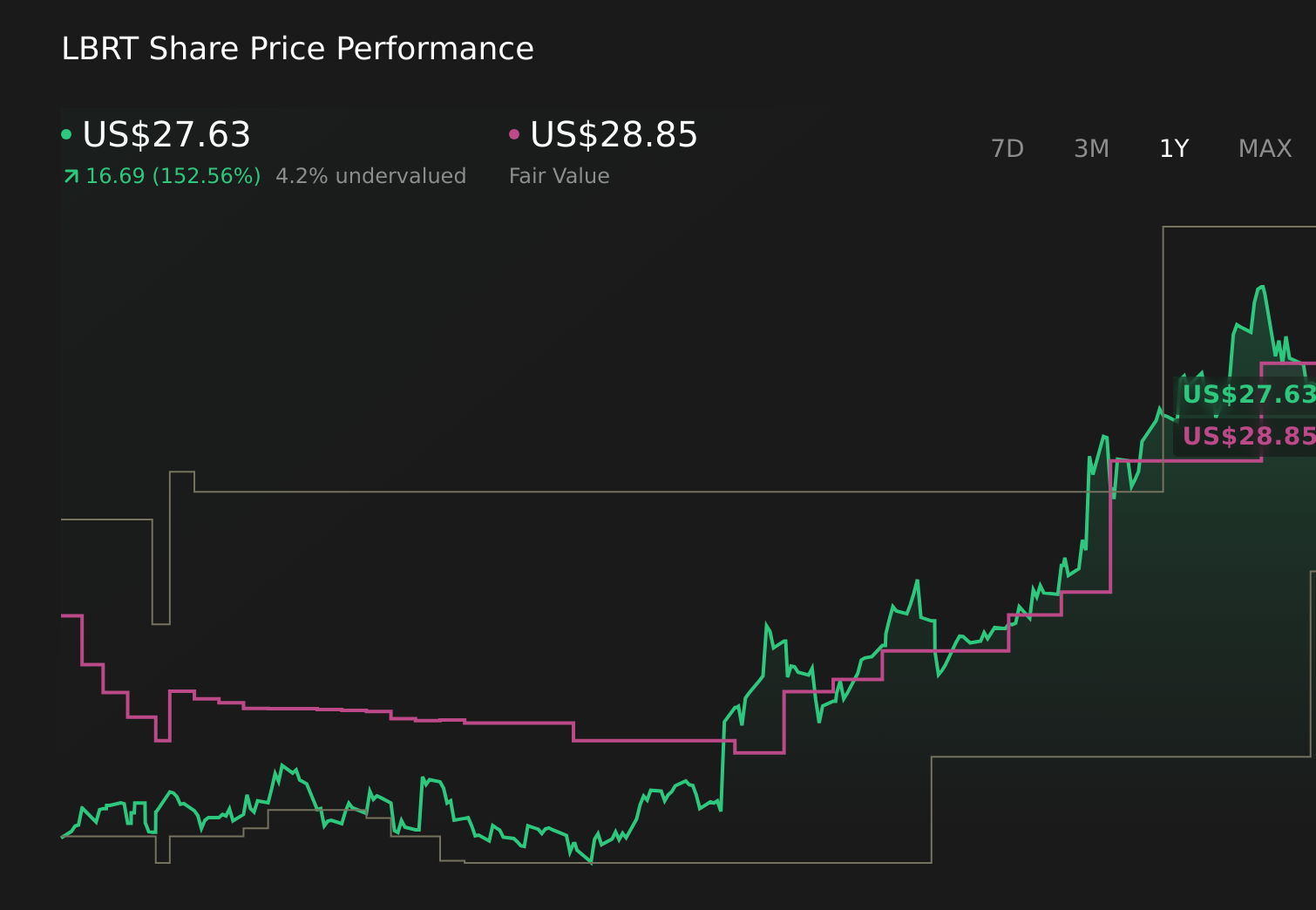Switch to the 7D time range tab
1316x910 pixels.
1007,148
